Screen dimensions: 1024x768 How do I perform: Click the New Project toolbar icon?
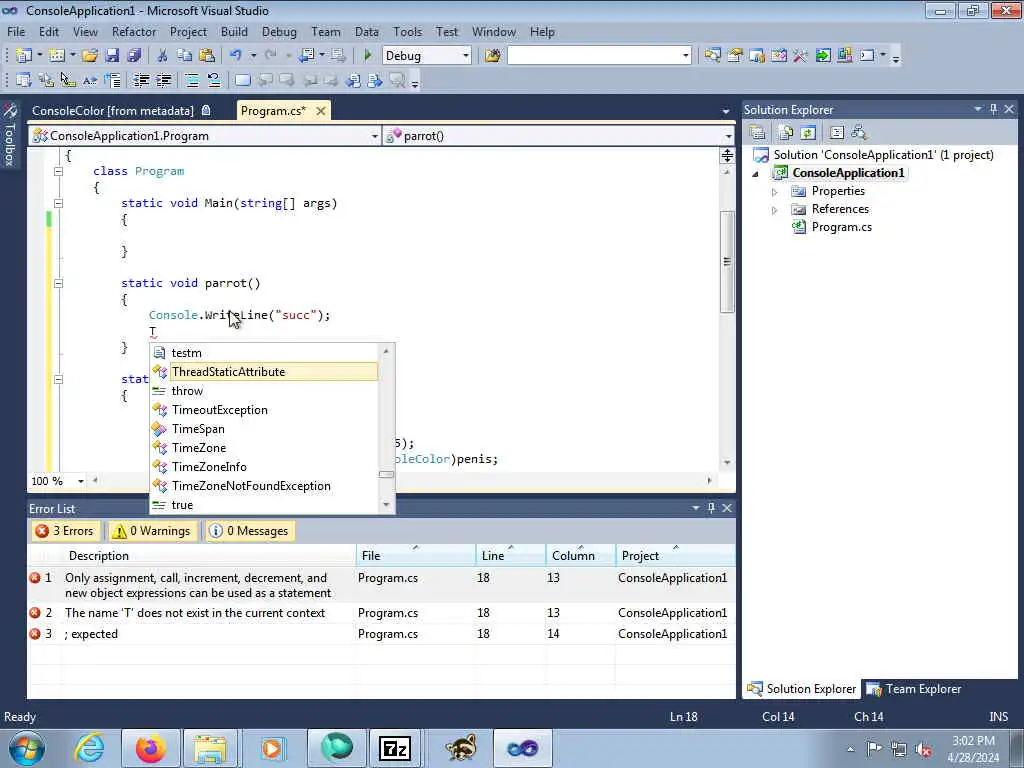24,56
